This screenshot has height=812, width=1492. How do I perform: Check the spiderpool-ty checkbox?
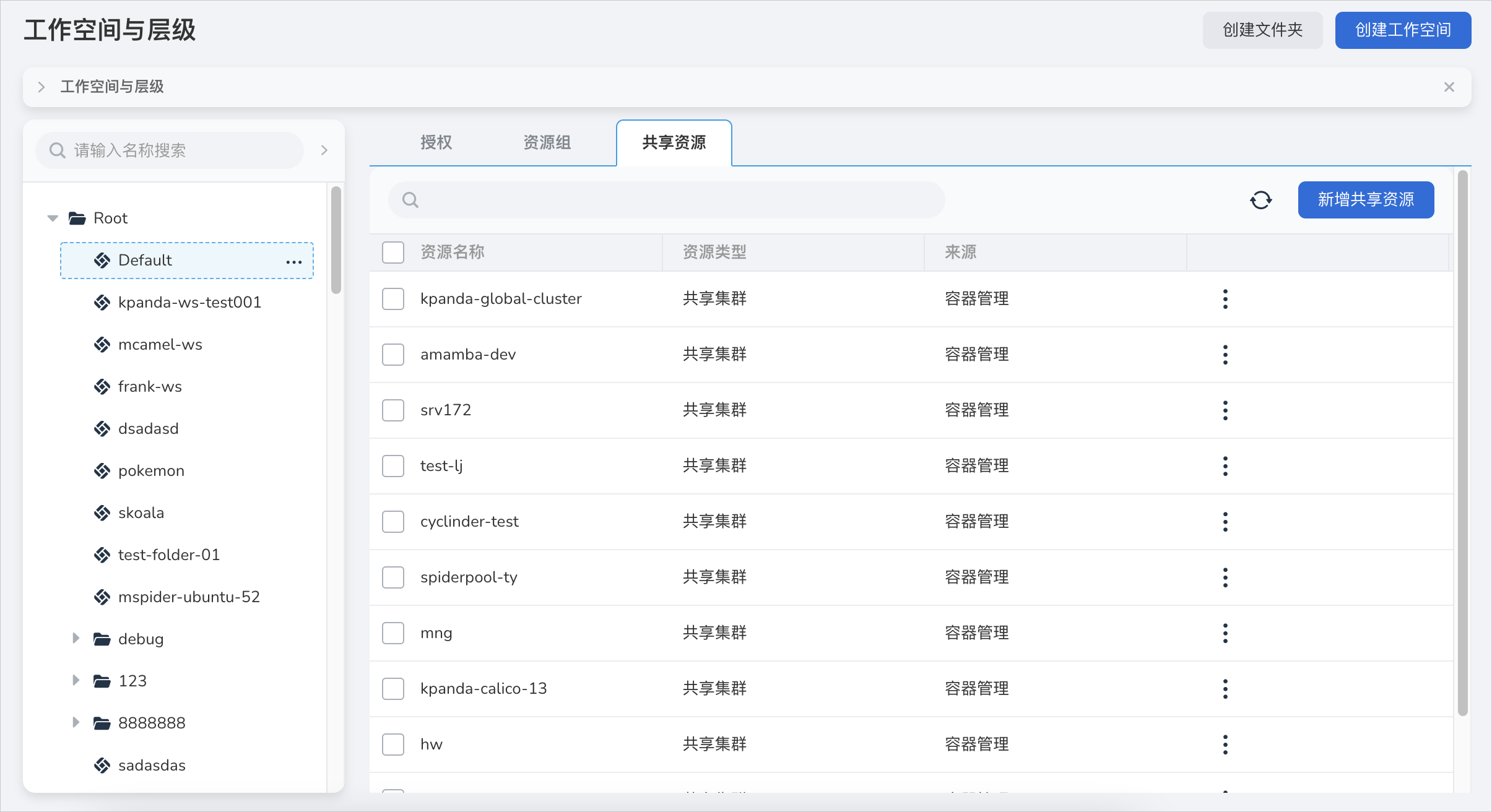tap(393, 577)
